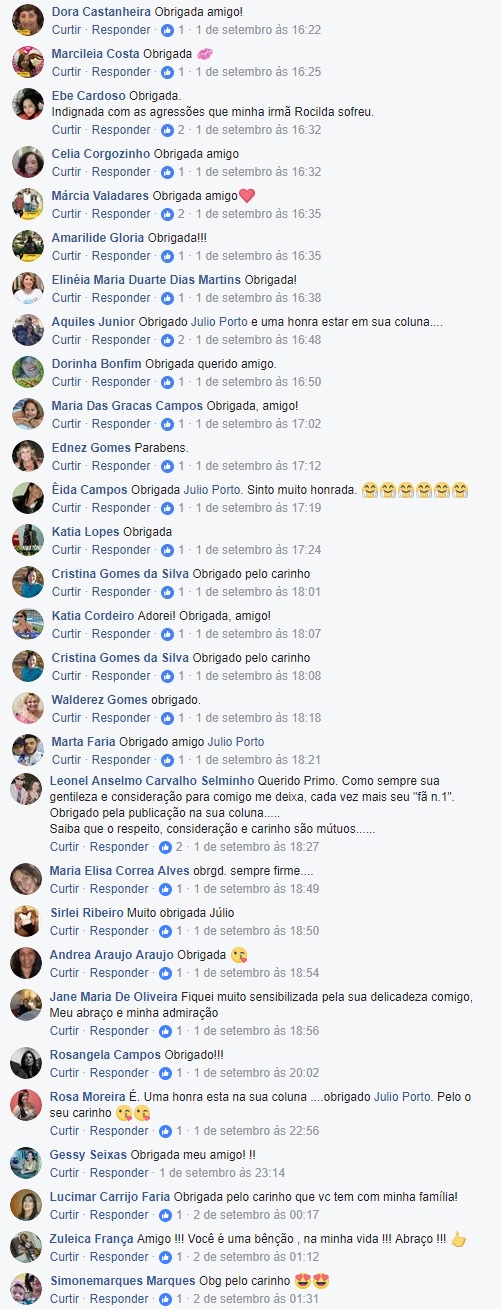Screen dimensions: 501x1311
Task: Open timestamp 2 de setembro às 01:31
Action: coord(258,1299)
